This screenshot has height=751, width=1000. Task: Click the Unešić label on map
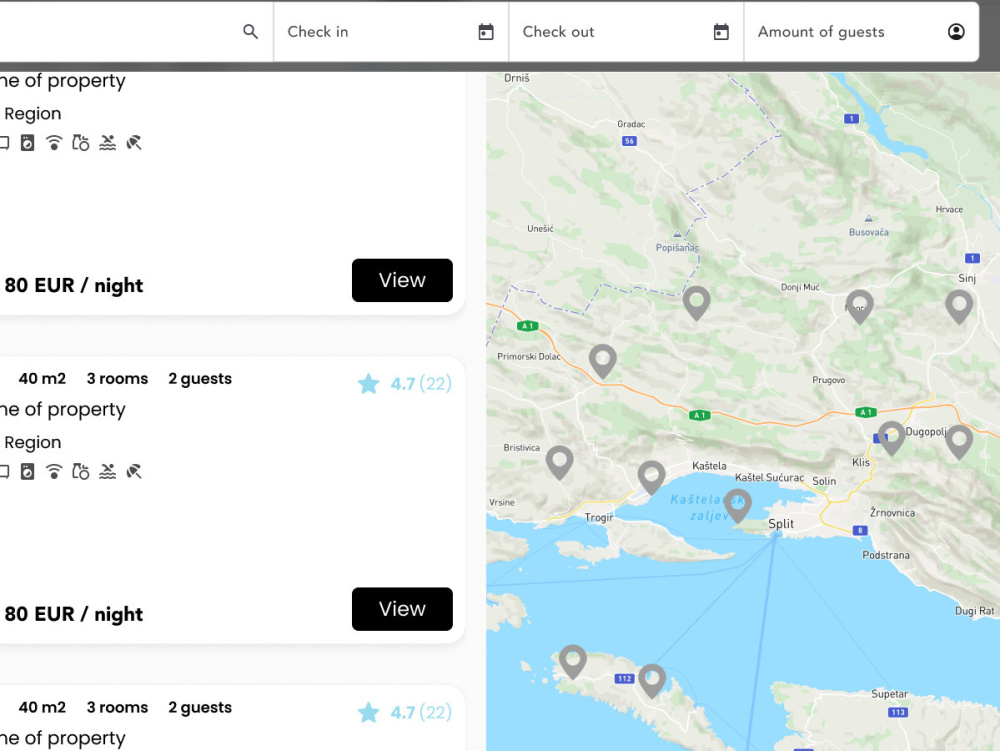click(540, 228)
